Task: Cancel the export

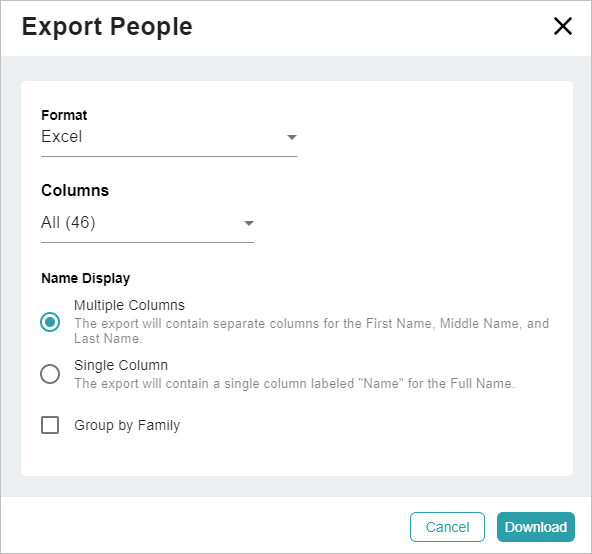Action: click(447, 527)
